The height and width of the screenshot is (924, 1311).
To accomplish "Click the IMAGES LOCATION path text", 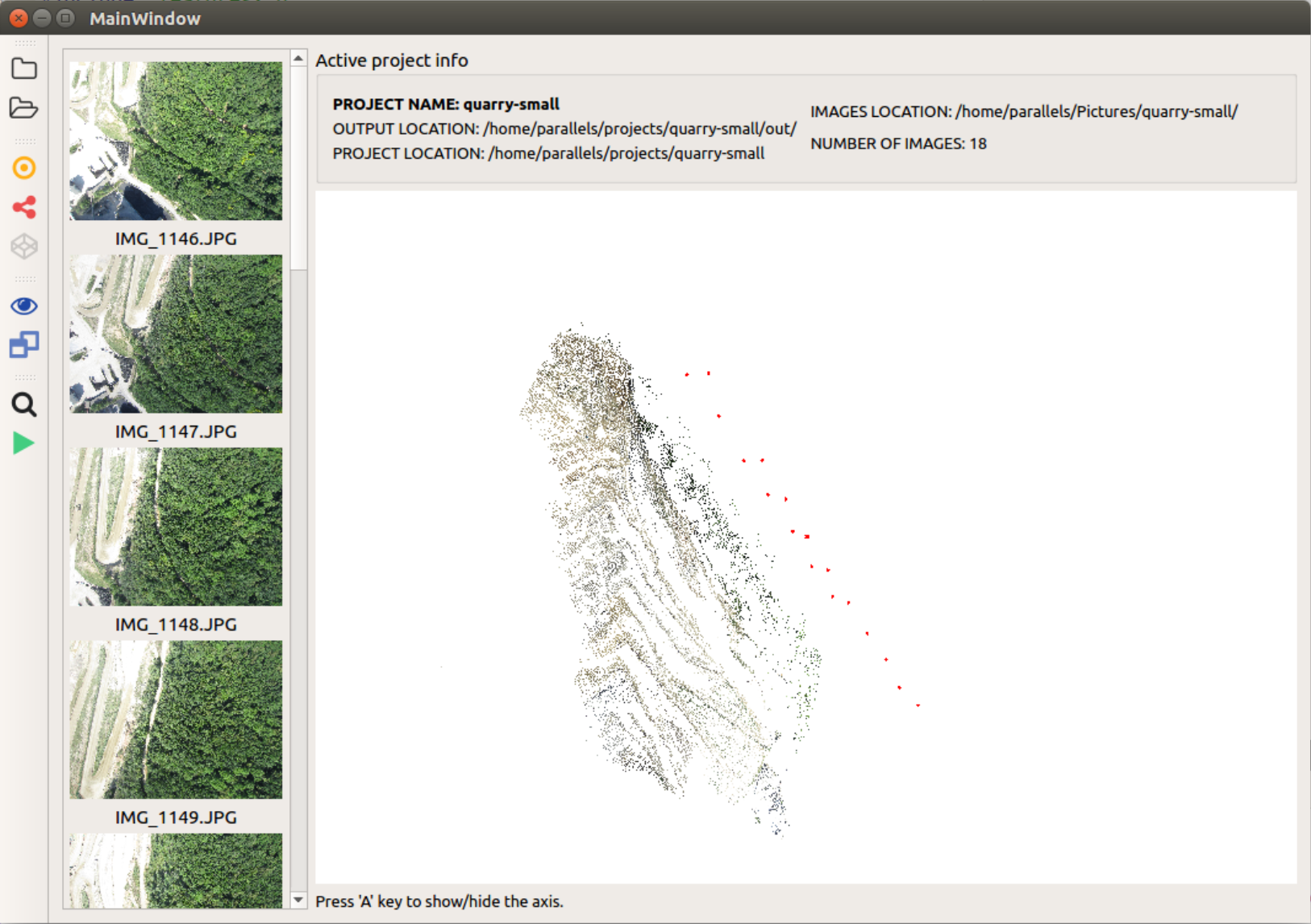I will (1024, 111).
